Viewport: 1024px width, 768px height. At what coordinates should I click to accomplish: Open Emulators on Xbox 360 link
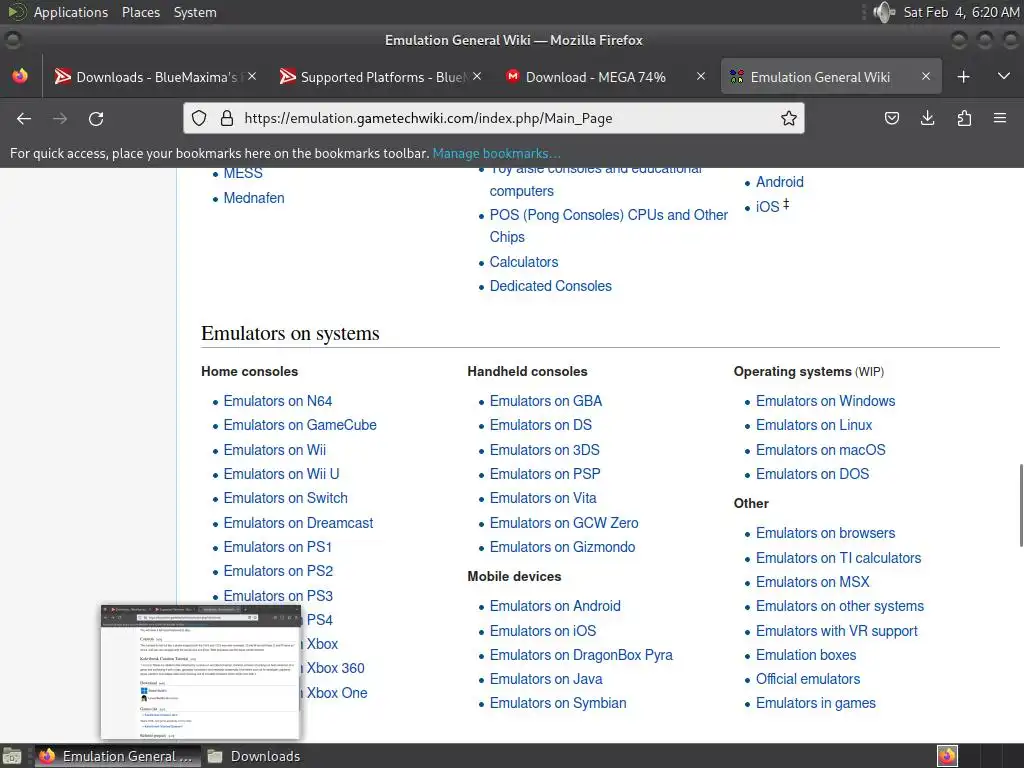click(x=335, y=668)
